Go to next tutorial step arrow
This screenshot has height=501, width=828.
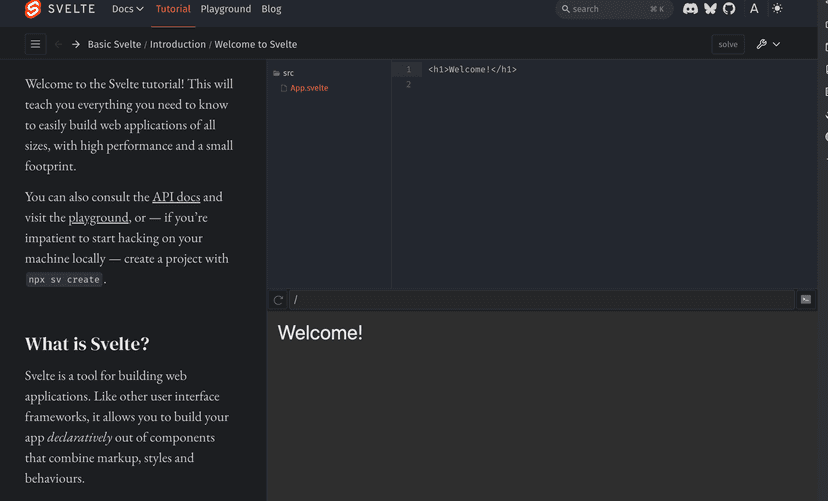(76, 44)
